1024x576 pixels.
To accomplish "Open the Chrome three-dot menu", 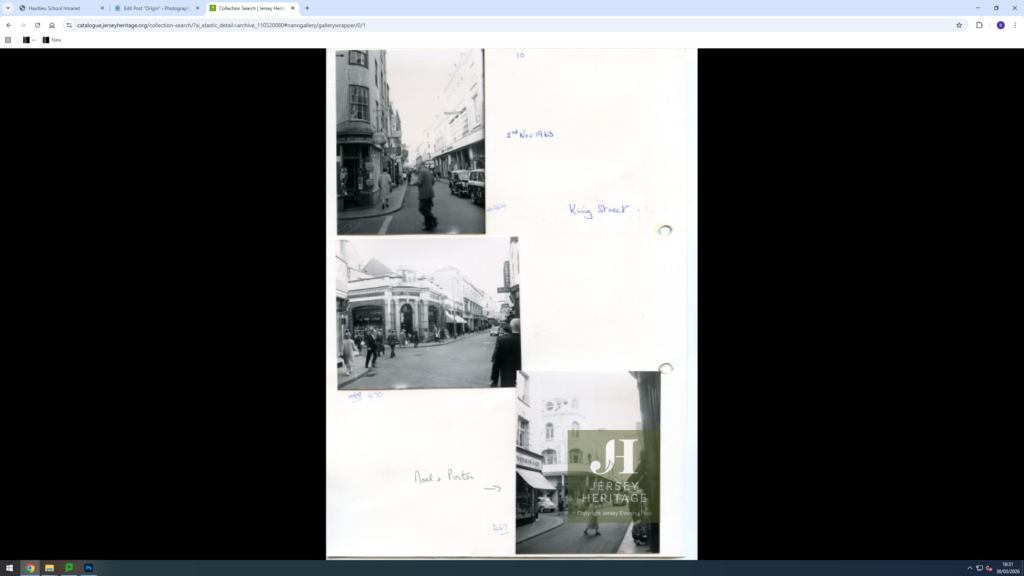I will pos(1015,25).
